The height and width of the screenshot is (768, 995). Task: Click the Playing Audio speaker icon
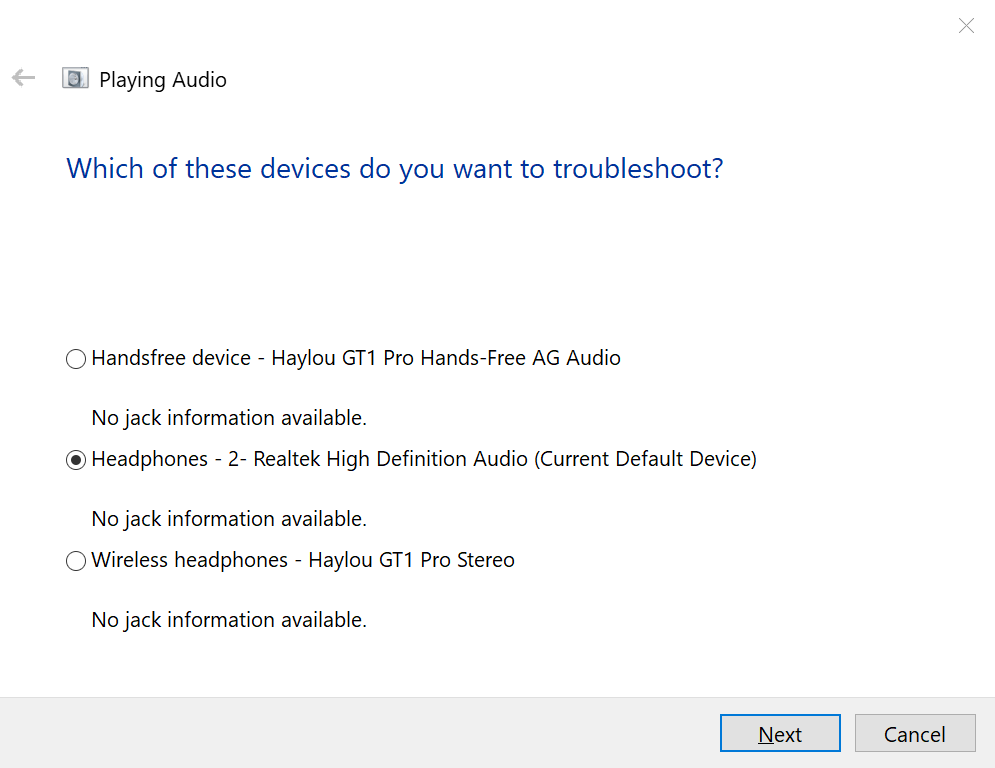(75, 77)
